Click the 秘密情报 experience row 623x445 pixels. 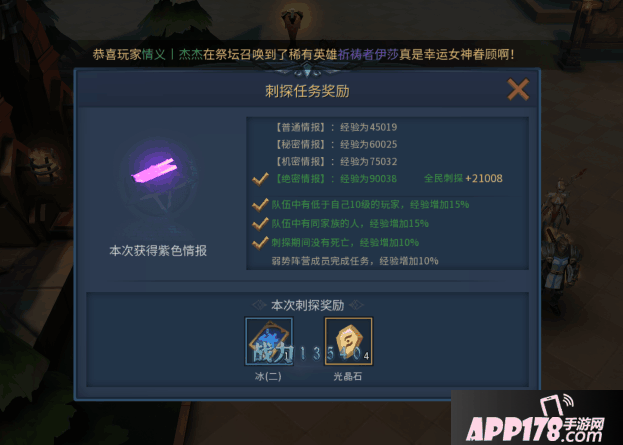pyautogui.click(x=337, y=144)
